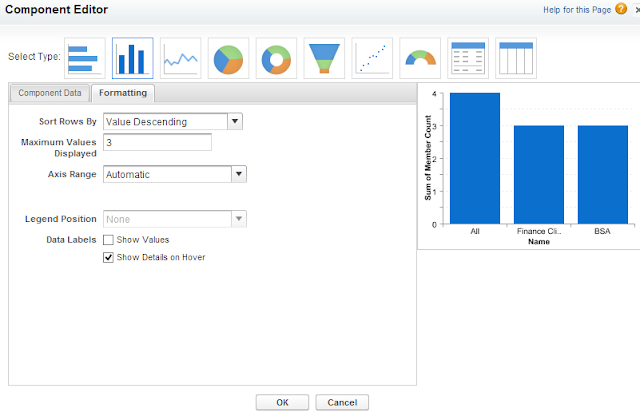Enable the Show Values checkbox
This screenshot has height=412, width=640.
(x=108, y=240)
